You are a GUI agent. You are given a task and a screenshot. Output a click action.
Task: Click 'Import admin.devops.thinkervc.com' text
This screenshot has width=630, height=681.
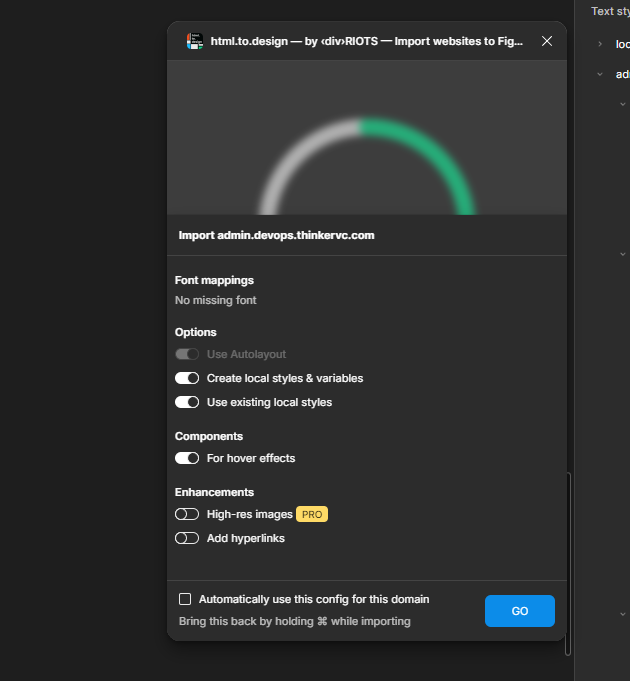point(277,235)
